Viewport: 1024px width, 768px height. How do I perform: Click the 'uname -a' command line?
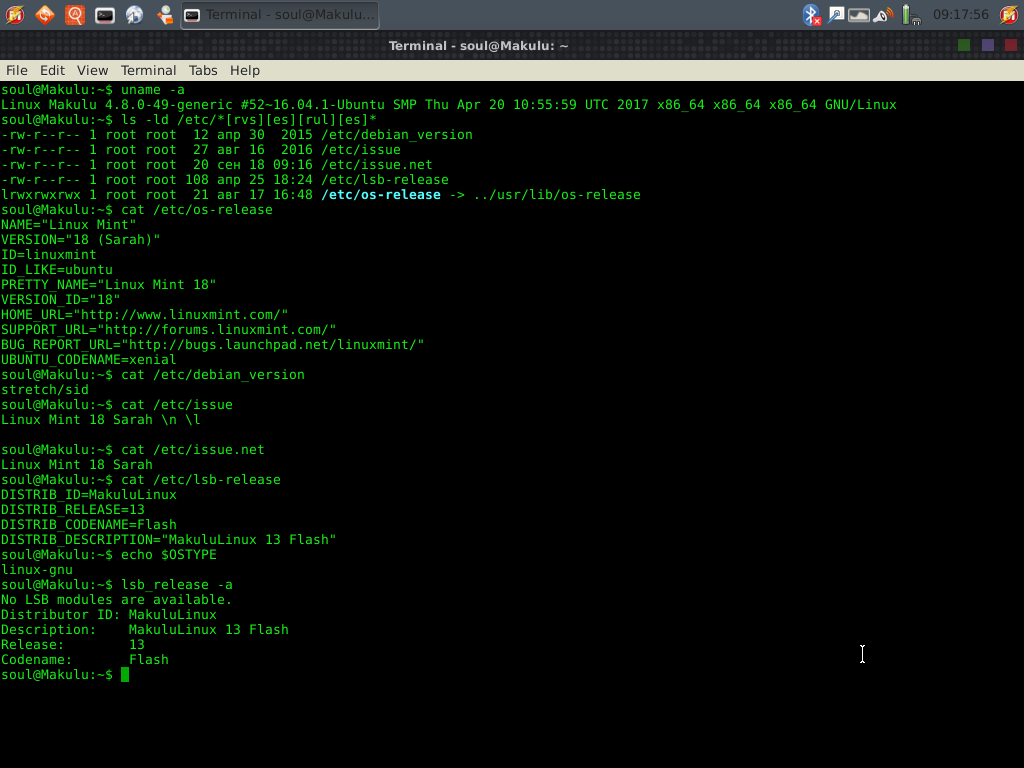pos(93,89)
